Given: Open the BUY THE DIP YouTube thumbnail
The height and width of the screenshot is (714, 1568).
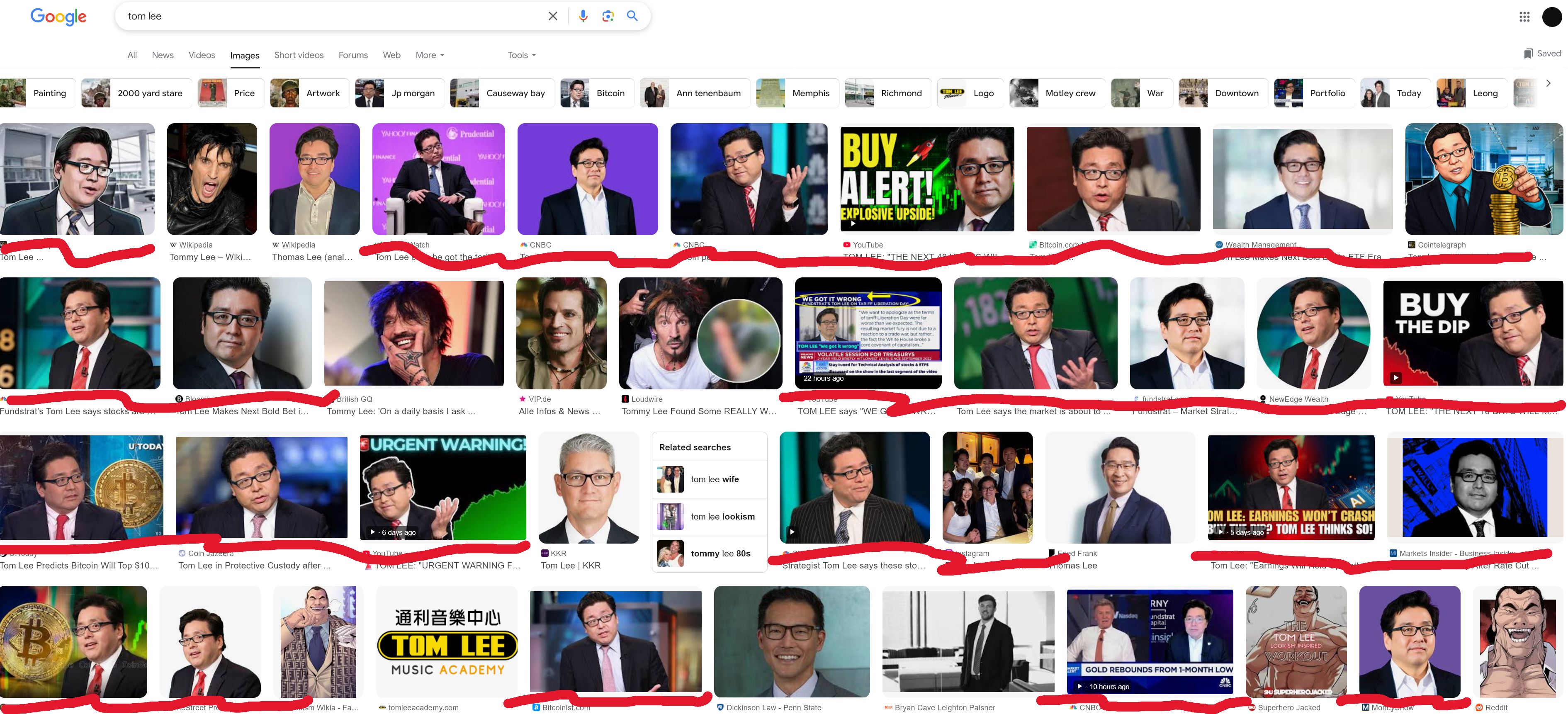Looking at the screenshot, I should (1473, 333).
